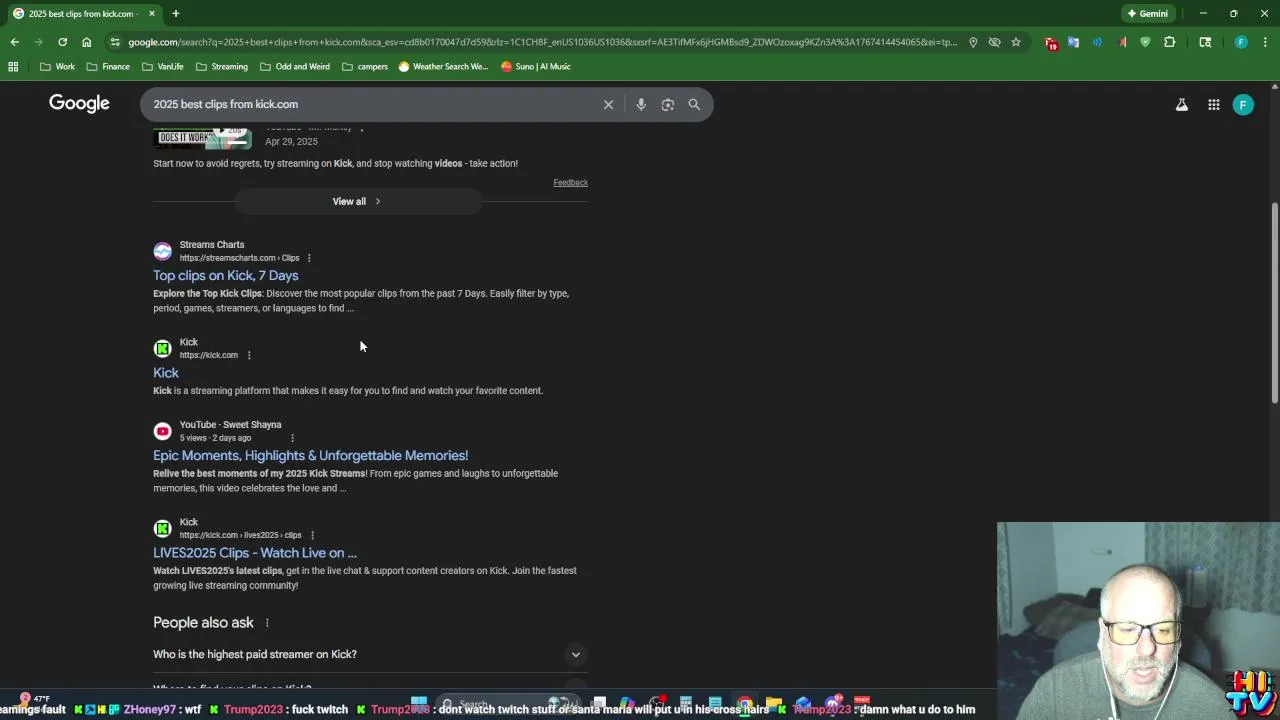Open the Work bookmark folder
This screenshot has height=720, width=1280.
(x=57, y=66)
